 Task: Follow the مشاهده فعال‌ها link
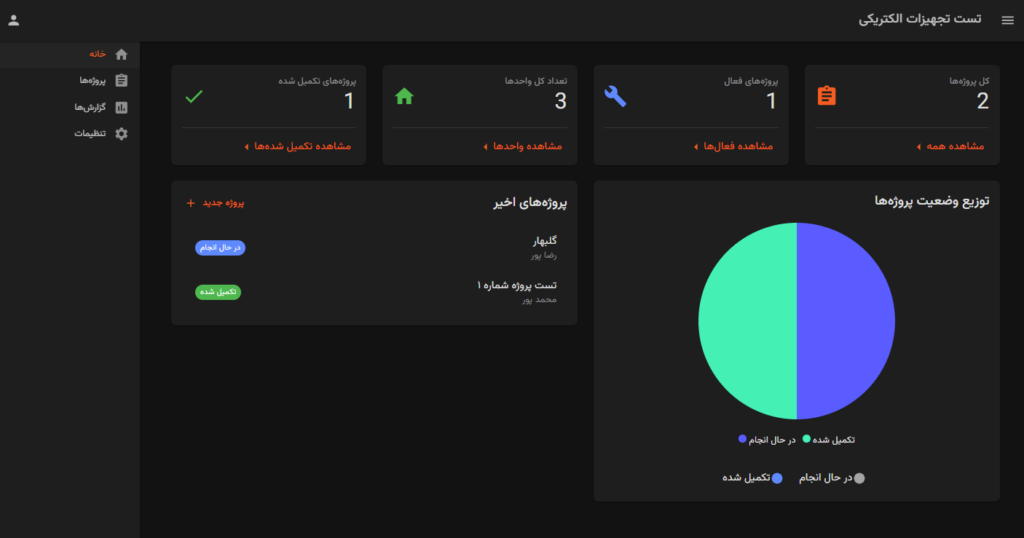tap(733, 146)
